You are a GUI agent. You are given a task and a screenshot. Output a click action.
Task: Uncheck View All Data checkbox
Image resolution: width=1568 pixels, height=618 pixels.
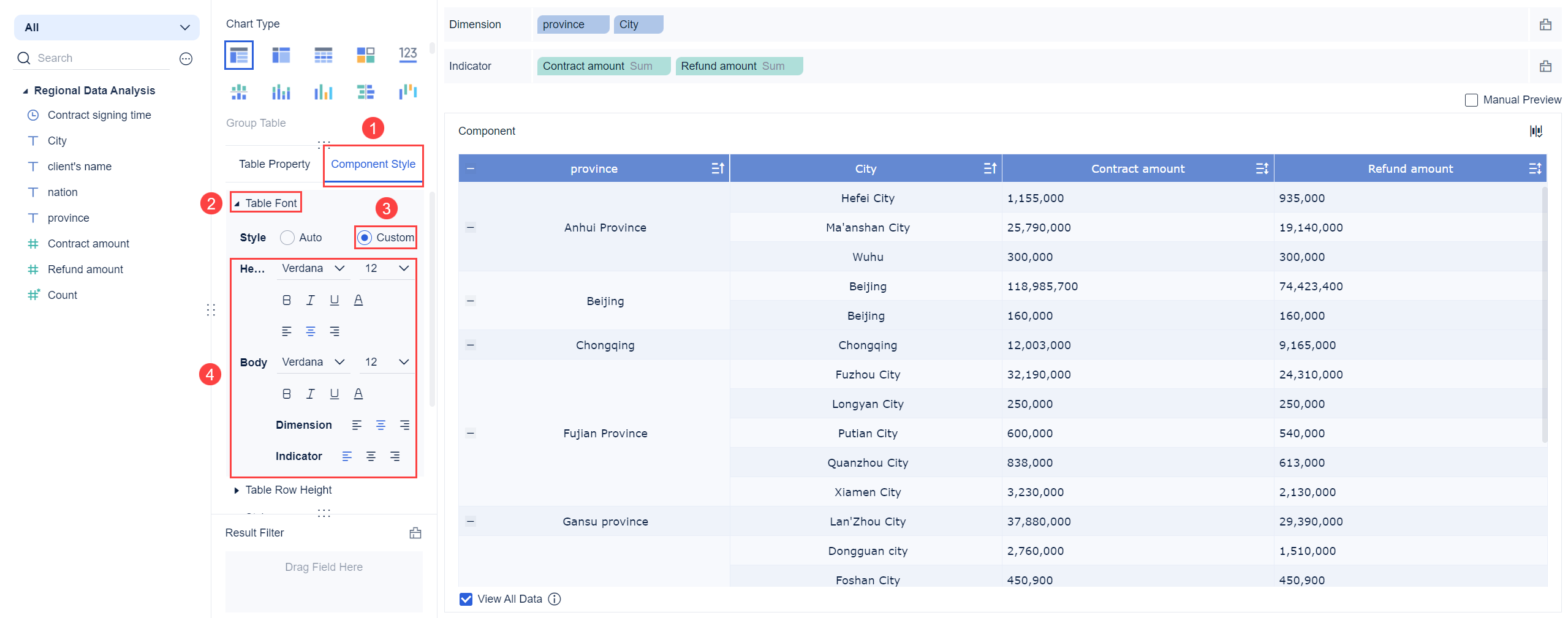click(466, 599)
